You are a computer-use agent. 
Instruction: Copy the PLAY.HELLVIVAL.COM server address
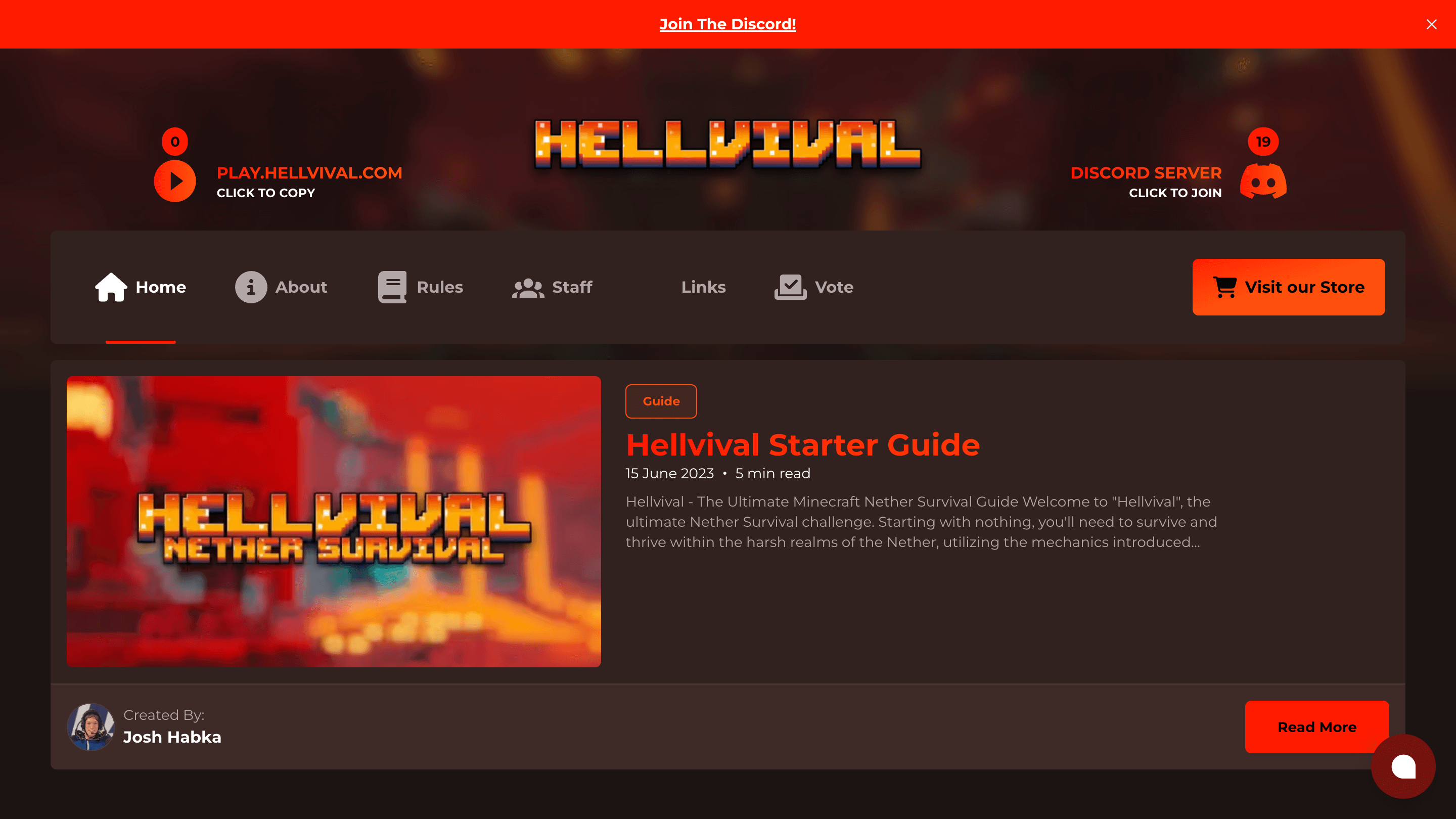point(309,173)
